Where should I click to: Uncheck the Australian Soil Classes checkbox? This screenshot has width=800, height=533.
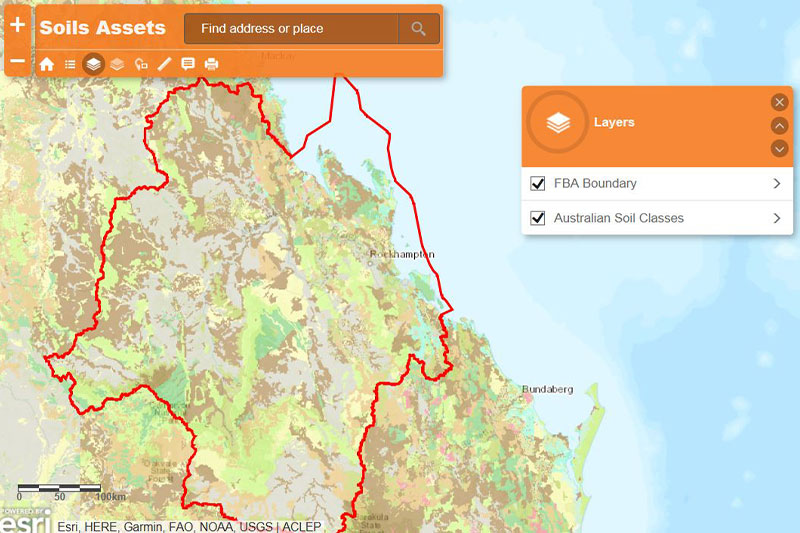pos(538,218)
